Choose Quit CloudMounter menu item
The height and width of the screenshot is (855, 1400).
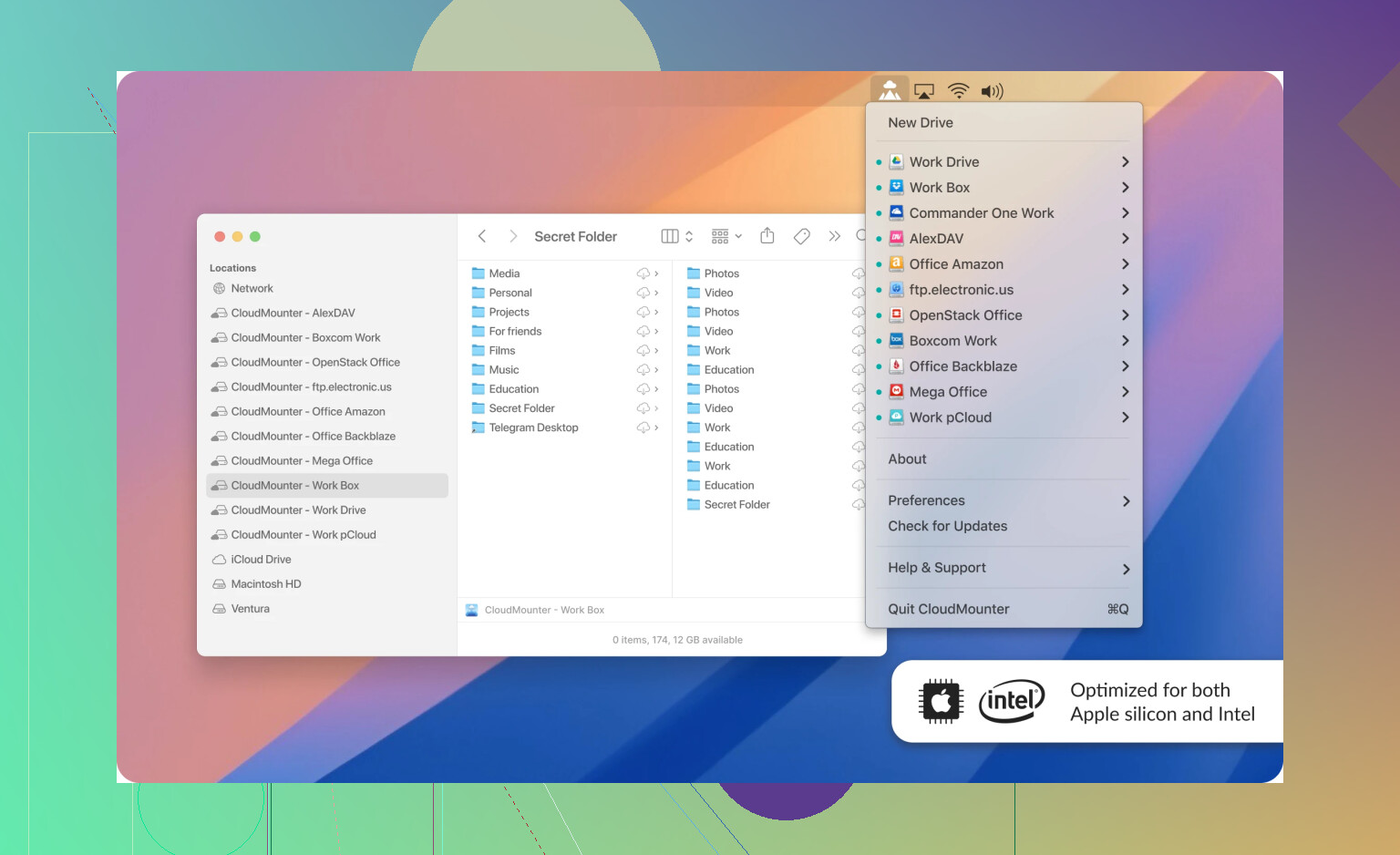tap(949, 609)
